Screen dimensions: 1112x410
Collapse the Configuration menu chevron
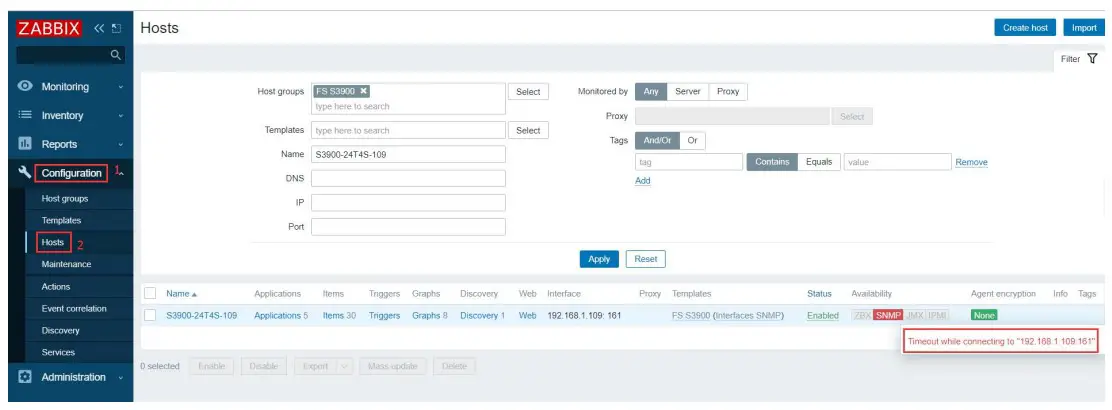[x=121, y=173]
